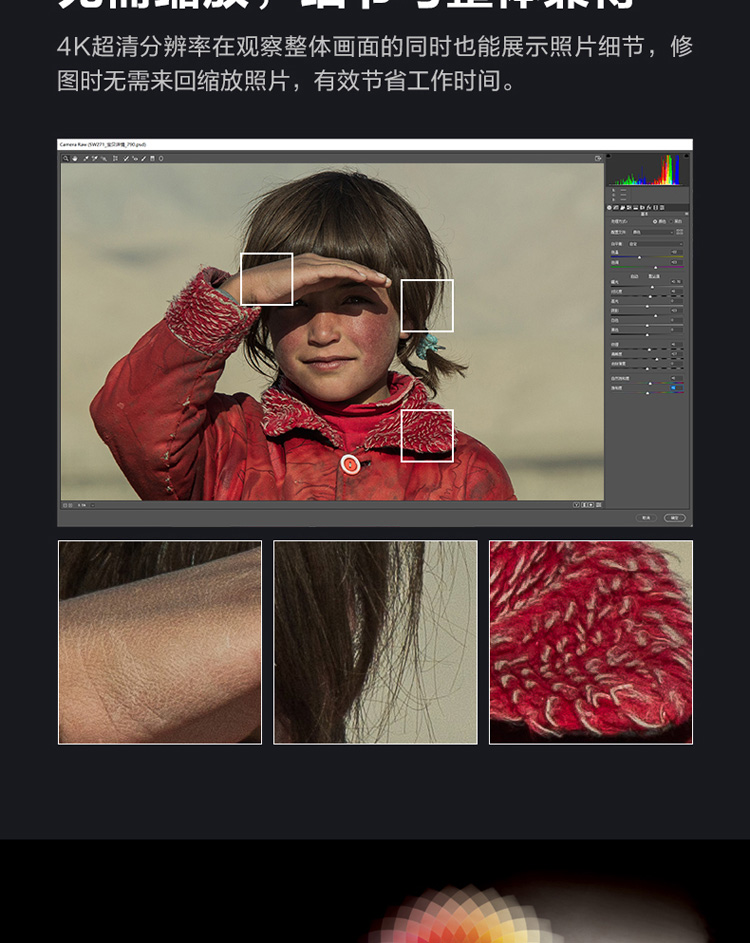Click the profile browser grid icon
The height and width of the screenshot is (943, 750).
pos(682,232)
